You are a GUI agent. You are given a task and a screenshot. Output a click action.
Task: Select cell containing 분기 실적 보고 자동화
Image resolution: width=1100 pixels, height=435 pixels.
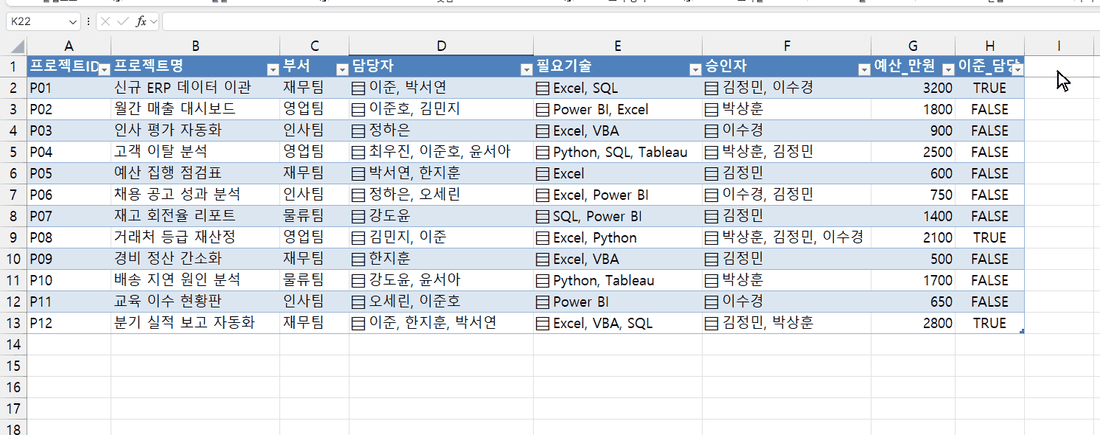[195, 323]
